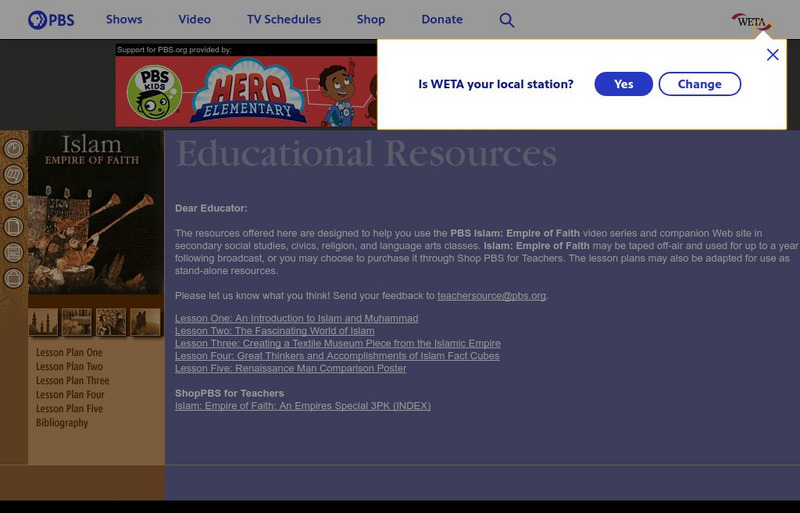The image size is (800, 513).
Task: Open the PBS home logo
Action: (51, 20)
